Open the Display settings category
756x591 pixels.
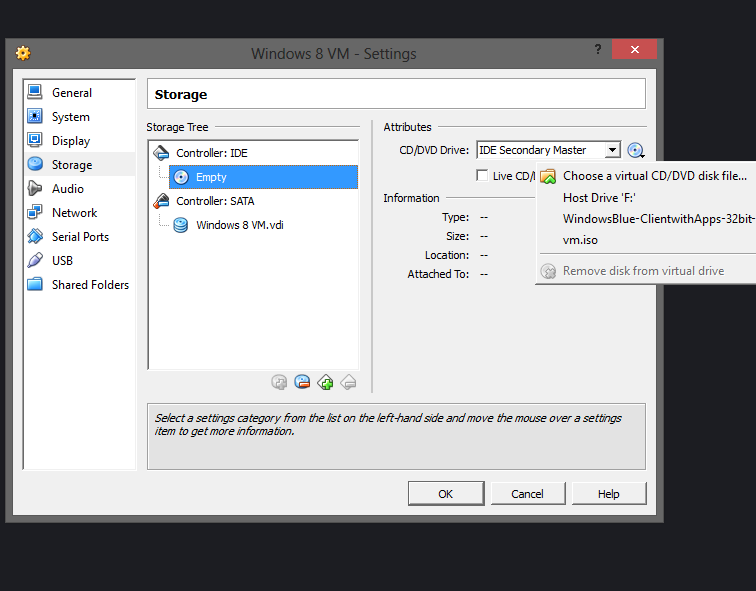pyautogui.click(x=80, y=141)
